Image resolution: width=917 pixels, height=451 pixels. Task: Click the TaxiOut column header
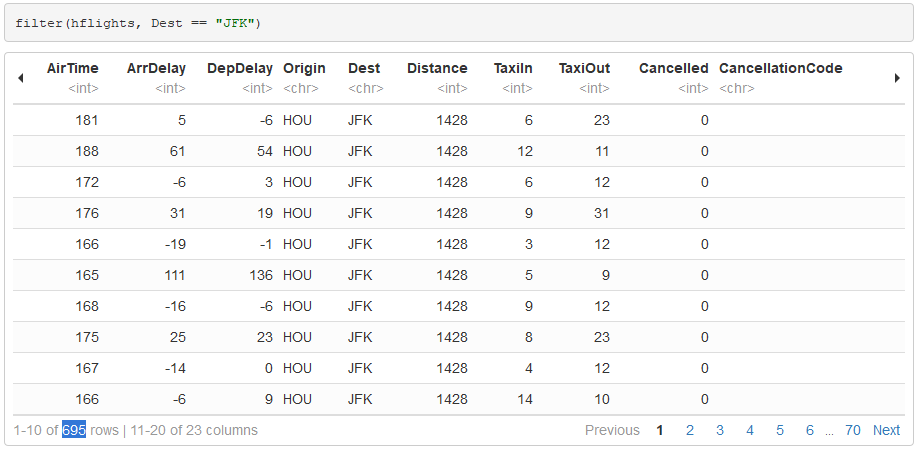[x=584, y=69]
